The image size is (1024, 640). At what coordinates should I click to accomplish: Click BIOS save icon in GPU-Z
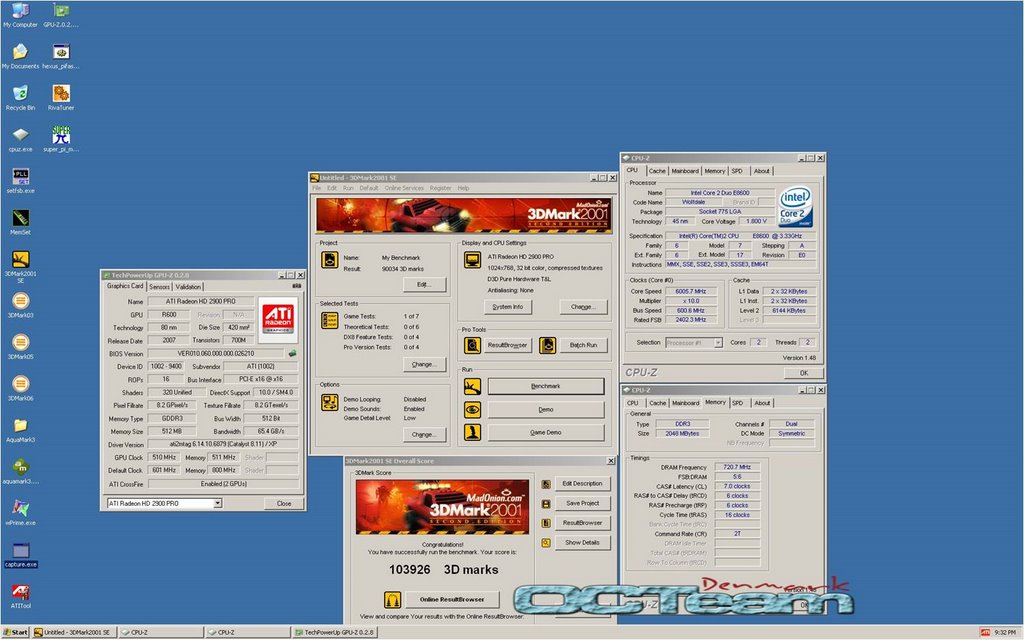[293, 353]
